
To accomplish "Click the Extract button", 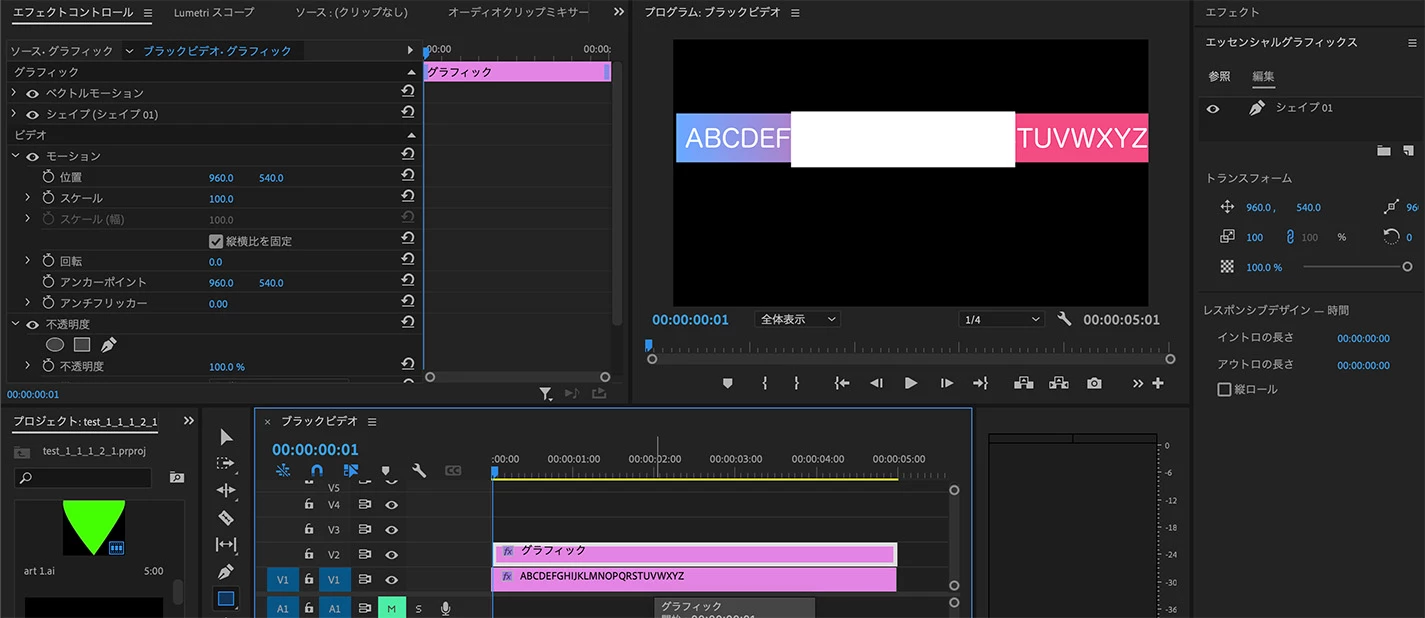I will pyautogui.click(x=1059, y=383).
